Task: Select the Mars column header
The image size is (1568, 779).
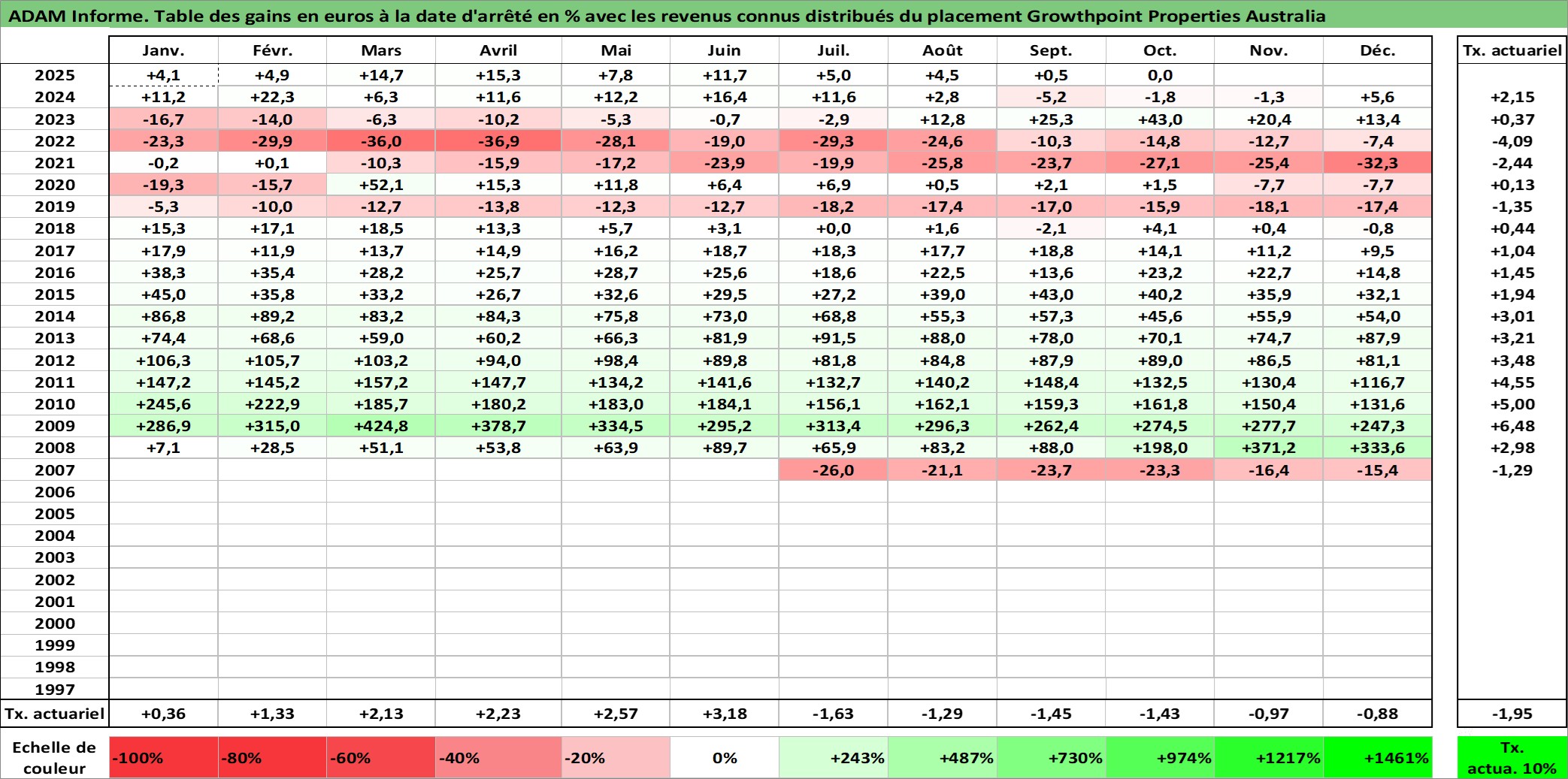Action: pyautogui.click(x=381, y=50)
